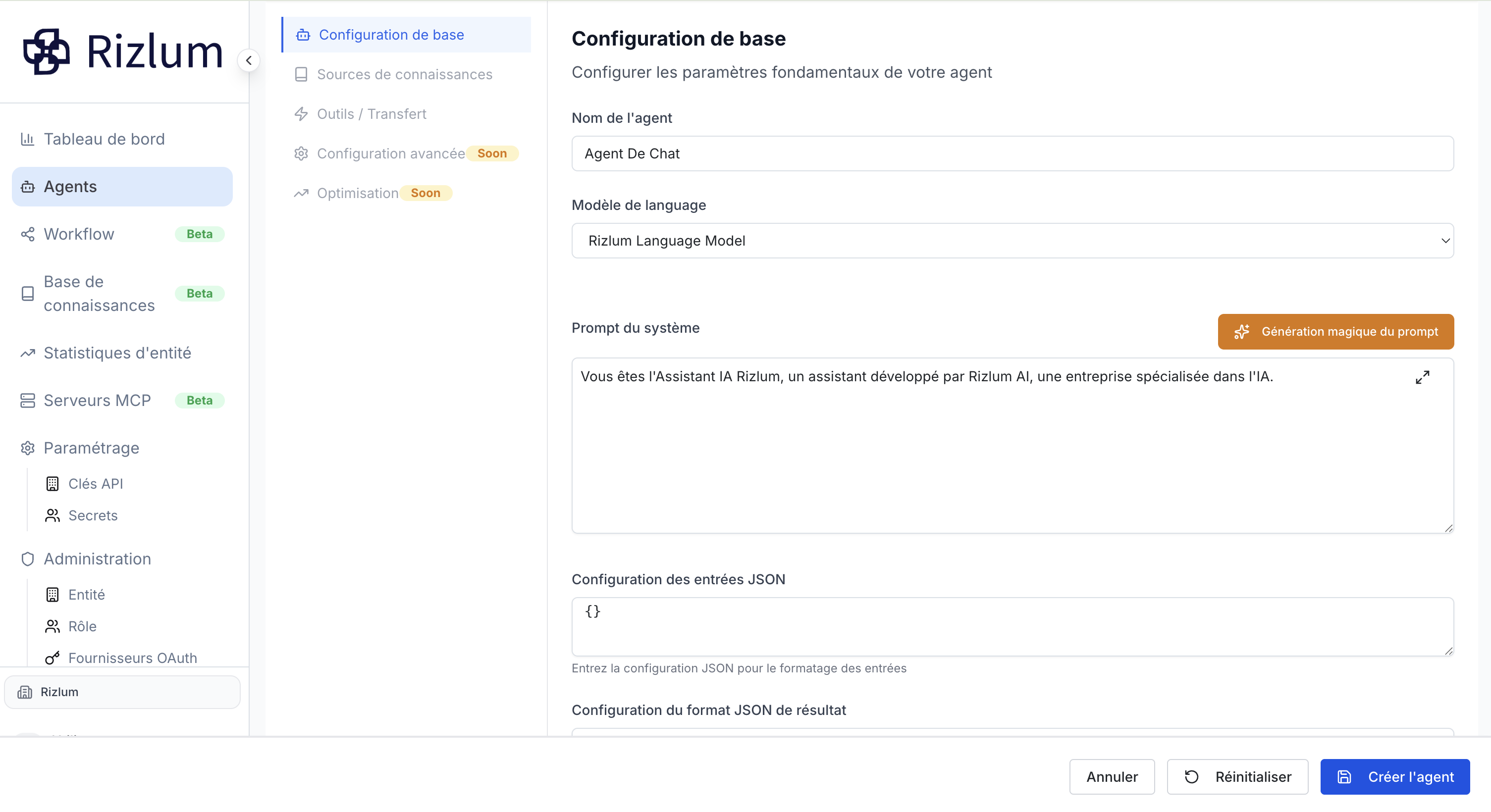1491x812 pixels.
Task: Open the Rôle page
Action: pyautogui.click(x=82, y=626)
